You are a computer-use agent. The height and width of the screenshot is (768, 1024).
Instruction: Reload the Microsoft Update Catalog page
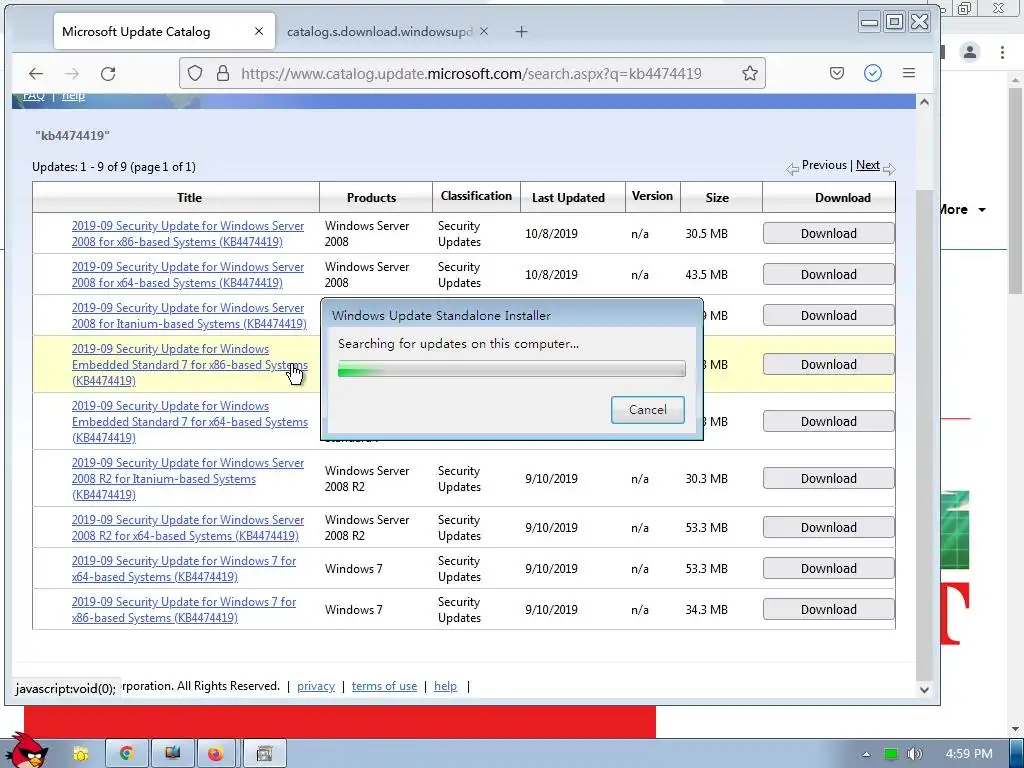[108, 74]
